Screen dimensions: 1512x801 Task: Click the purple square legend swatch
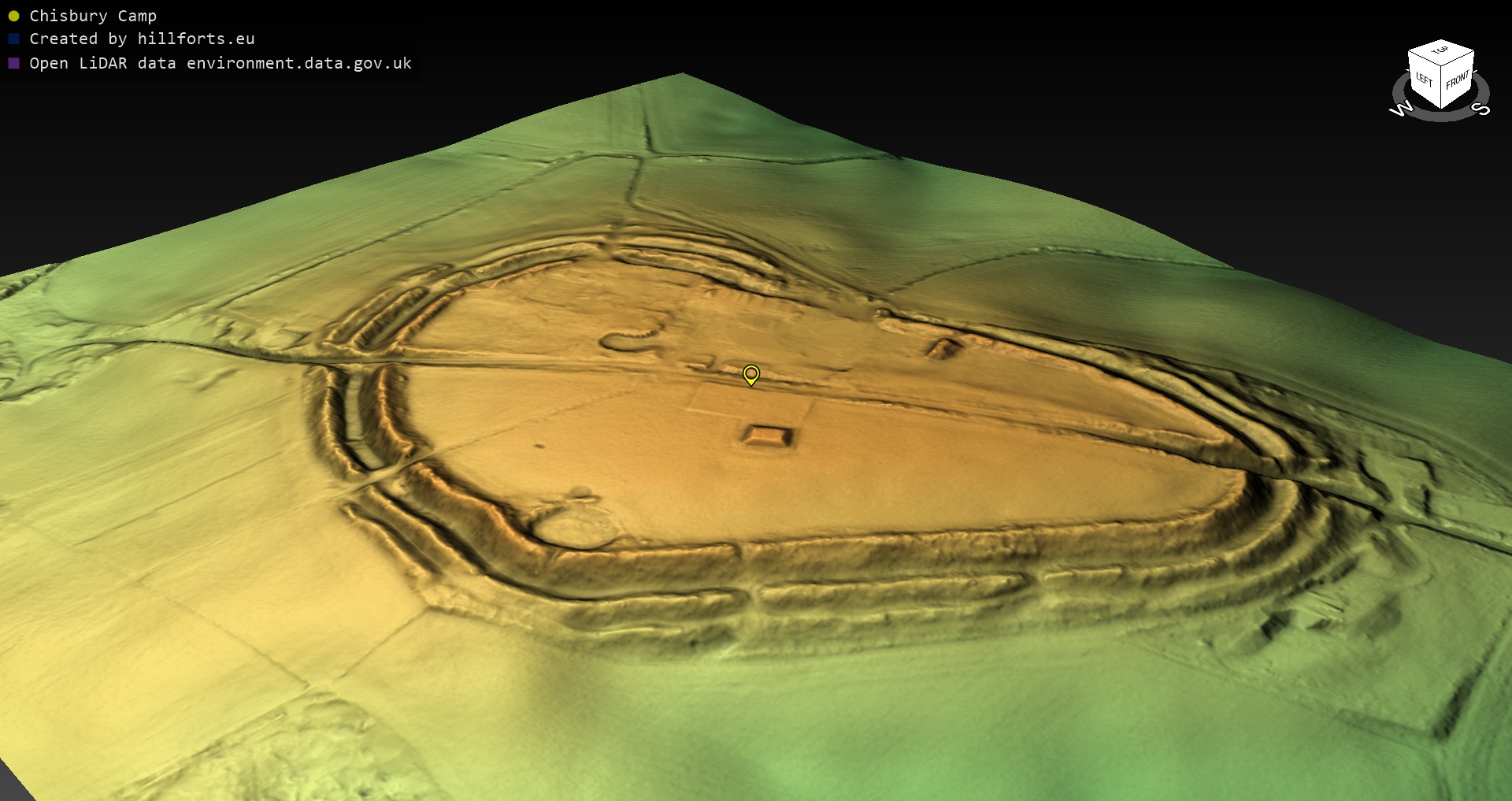[13, 63]
